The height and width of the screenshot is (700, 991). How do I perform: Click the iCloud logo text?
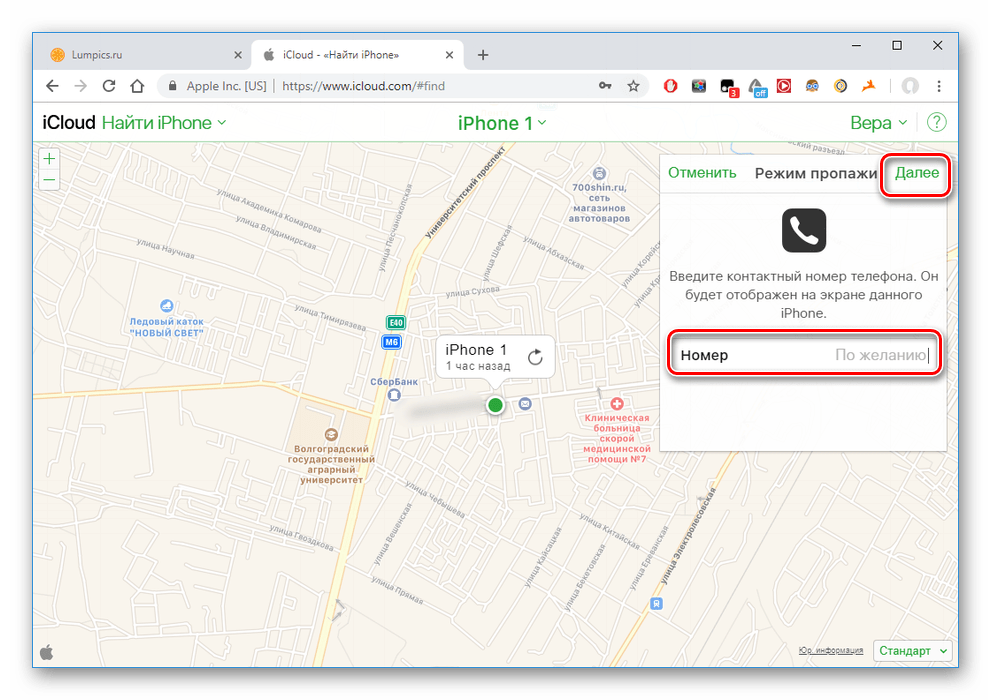pos(68,123)
